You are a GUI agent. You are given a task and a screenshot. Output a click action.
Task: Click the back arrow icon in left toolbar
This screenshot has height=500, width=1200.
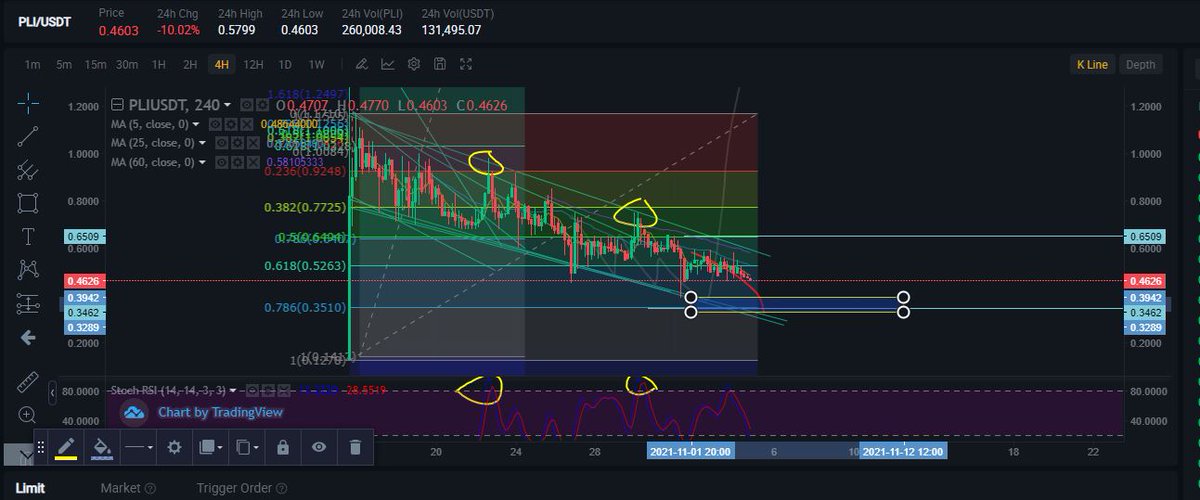click(x=29, y=337)
